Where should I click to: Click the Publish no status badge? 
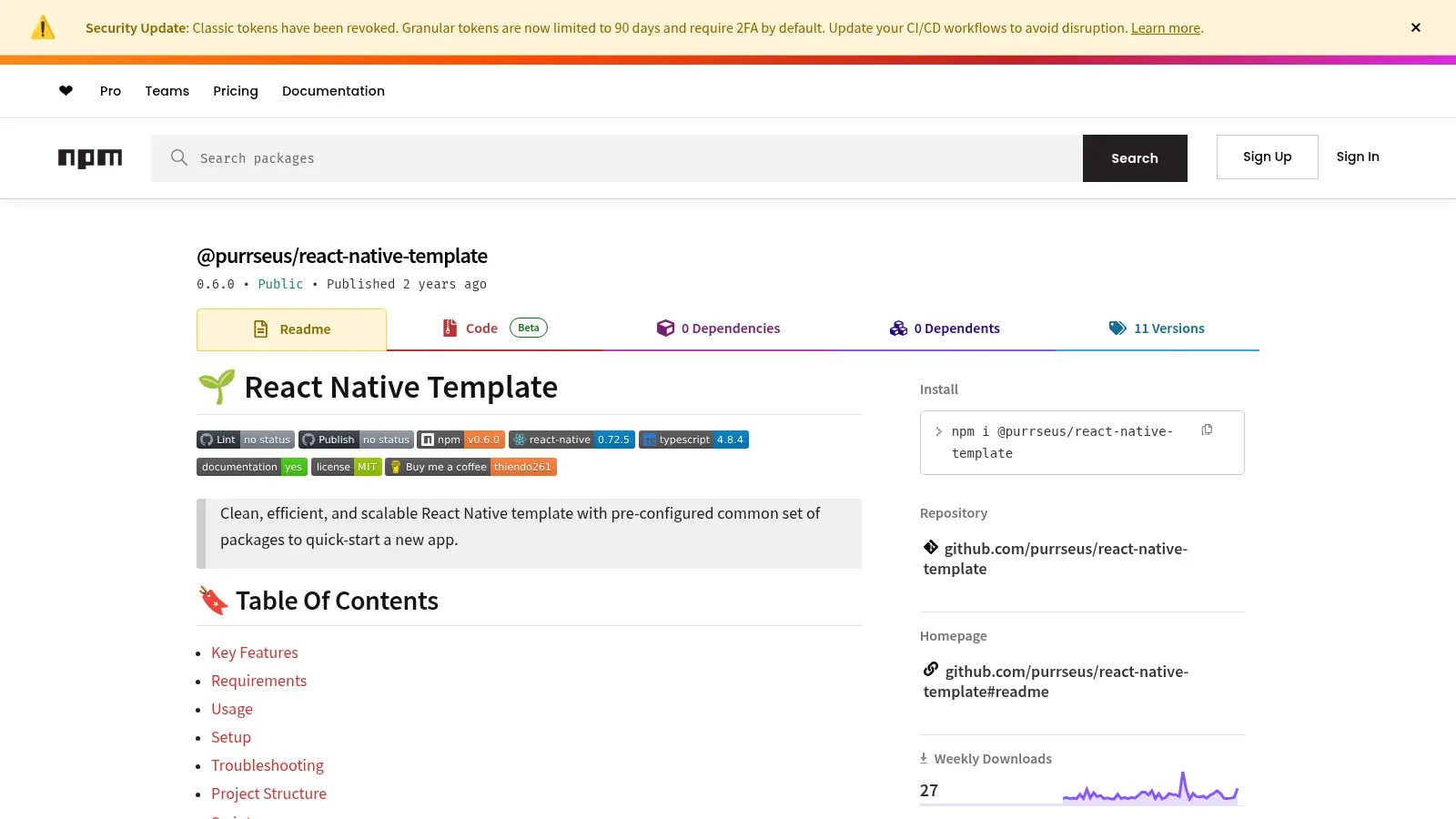coord(356,440)
